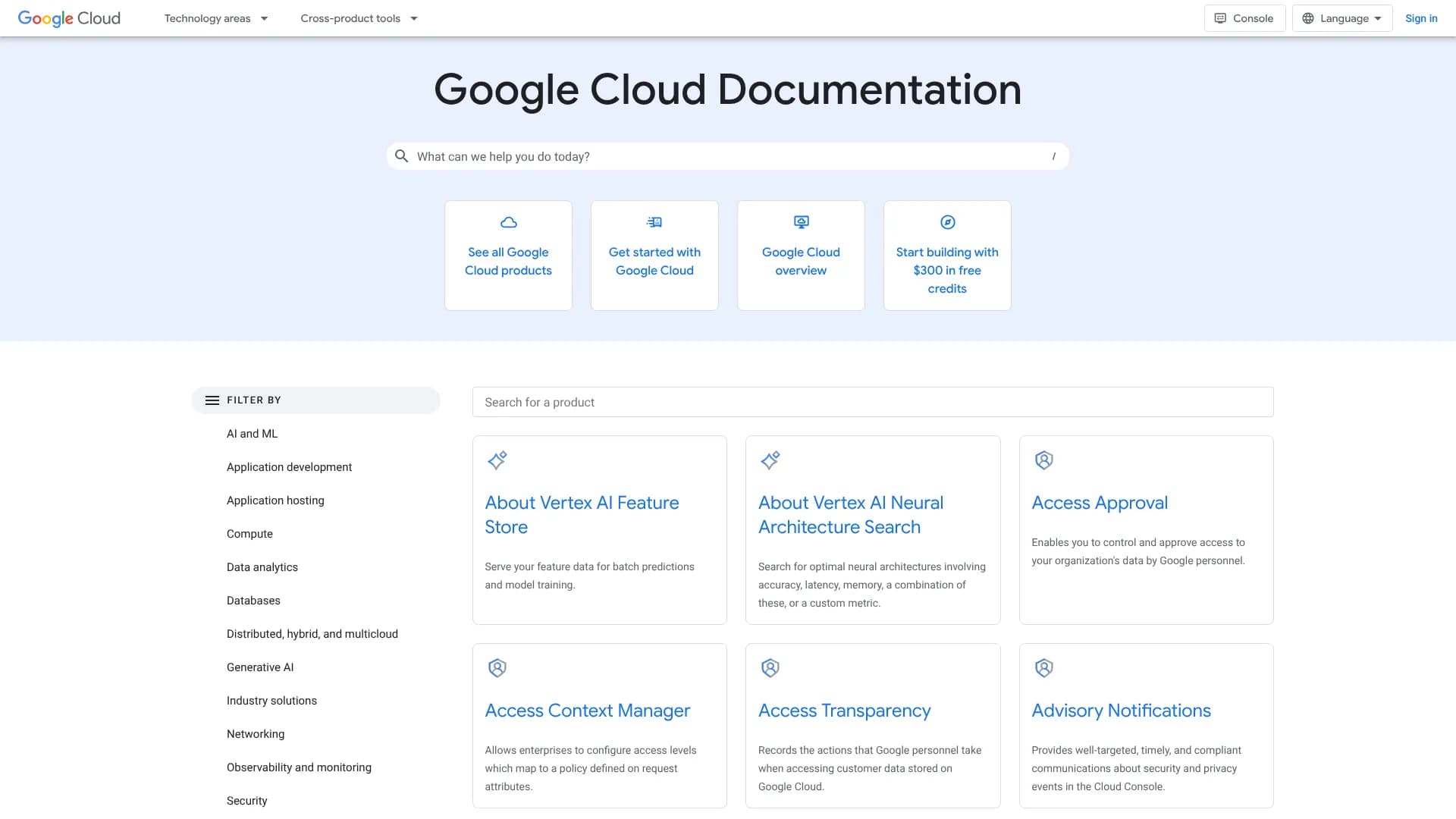
Task: Filter by Observability and monitoring
Action: click(x=299, y=767)
